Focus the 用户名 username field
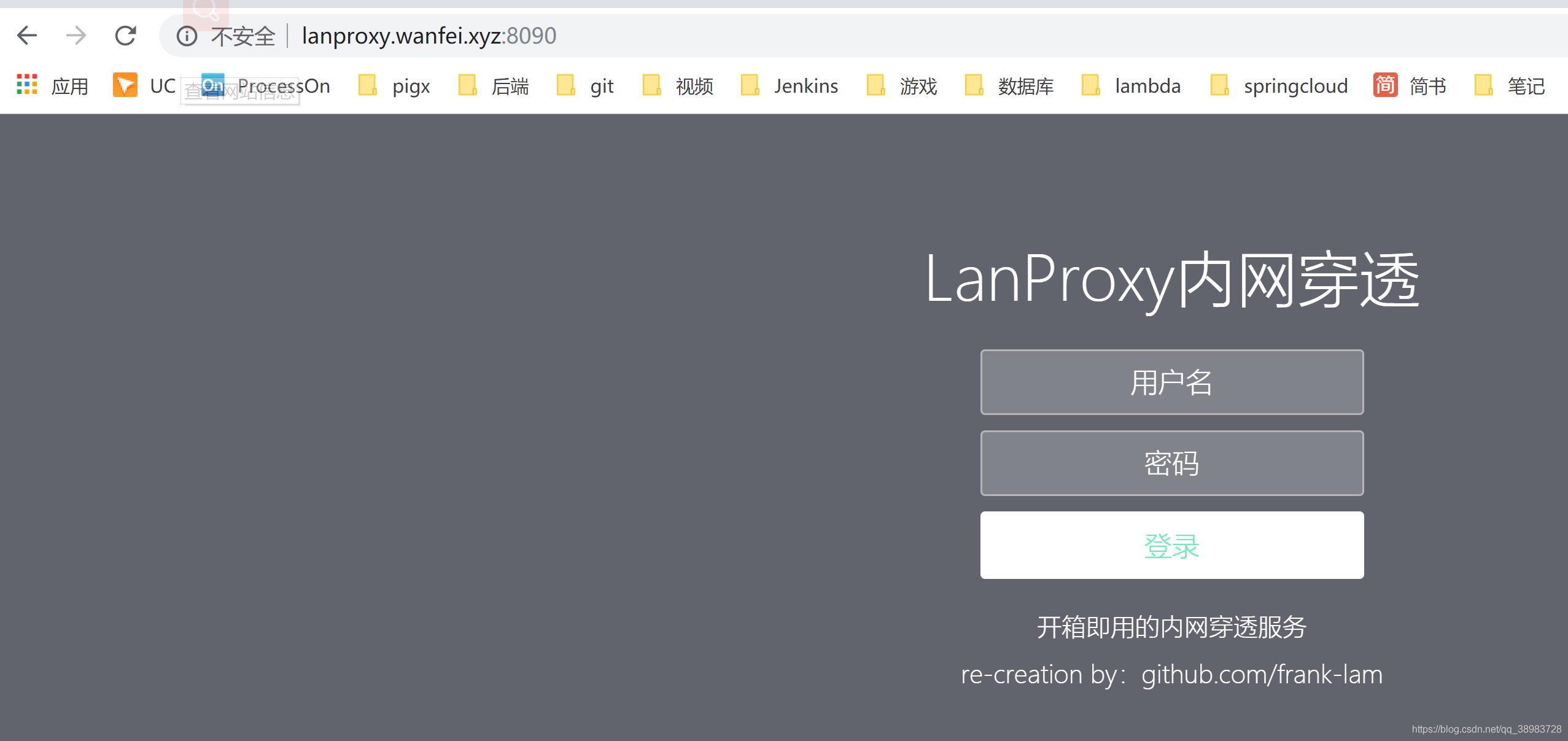This screenshot has height=741, width=1568. [x=1171, y=382]
